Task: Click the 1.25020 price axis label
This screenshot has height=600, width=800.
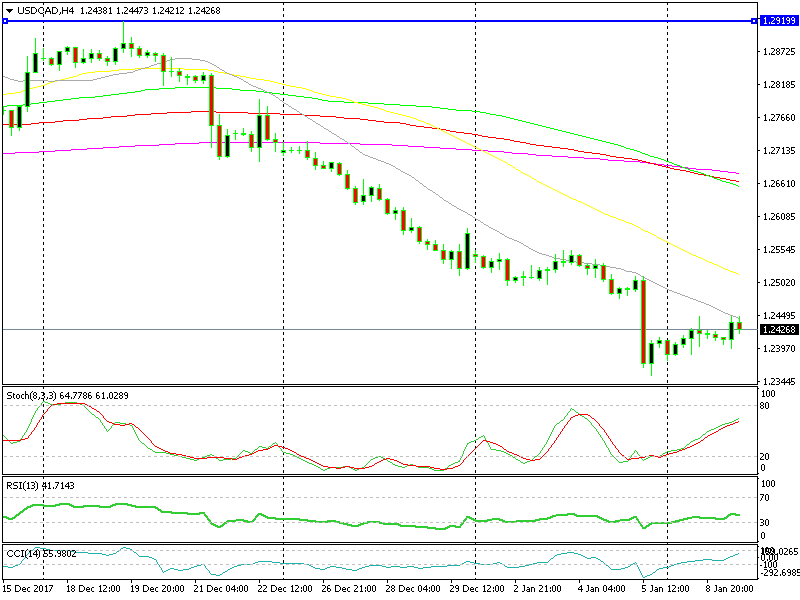Action: pyautogui.click(x=779, y=283)
